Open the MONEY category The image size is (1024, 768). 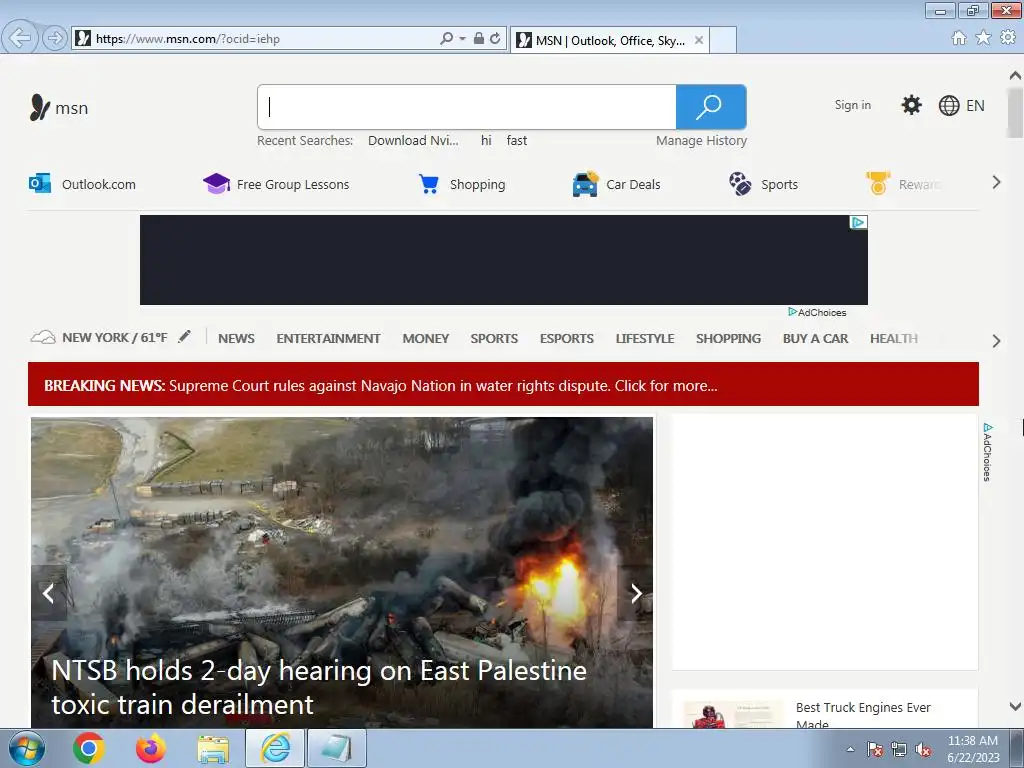pyautogui.click(x=426, y=338)
